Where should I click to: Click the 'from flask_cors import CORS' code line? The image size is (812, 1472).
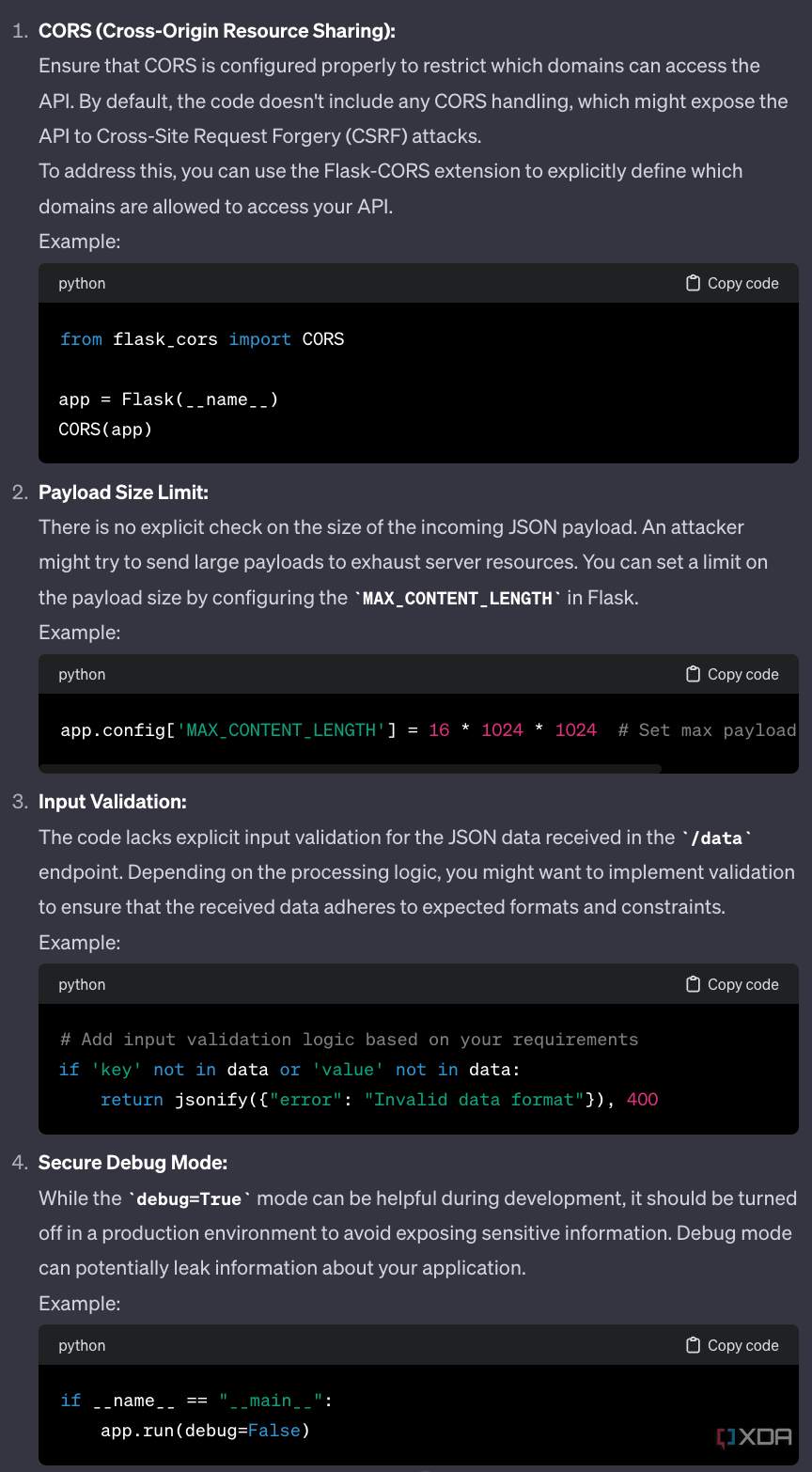202,339
